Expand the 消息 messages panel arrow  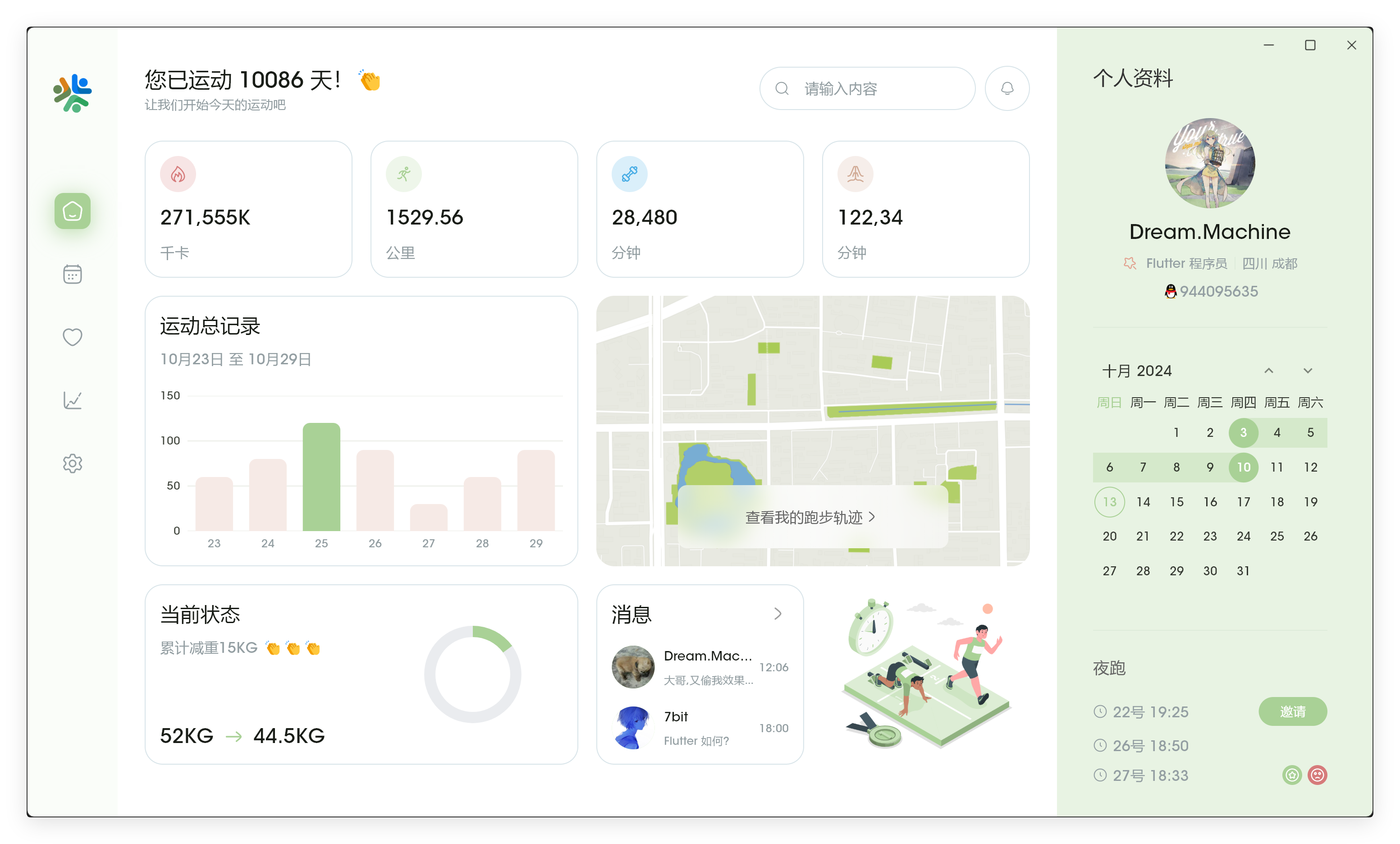pyautogui.click(x=778, y=614)
